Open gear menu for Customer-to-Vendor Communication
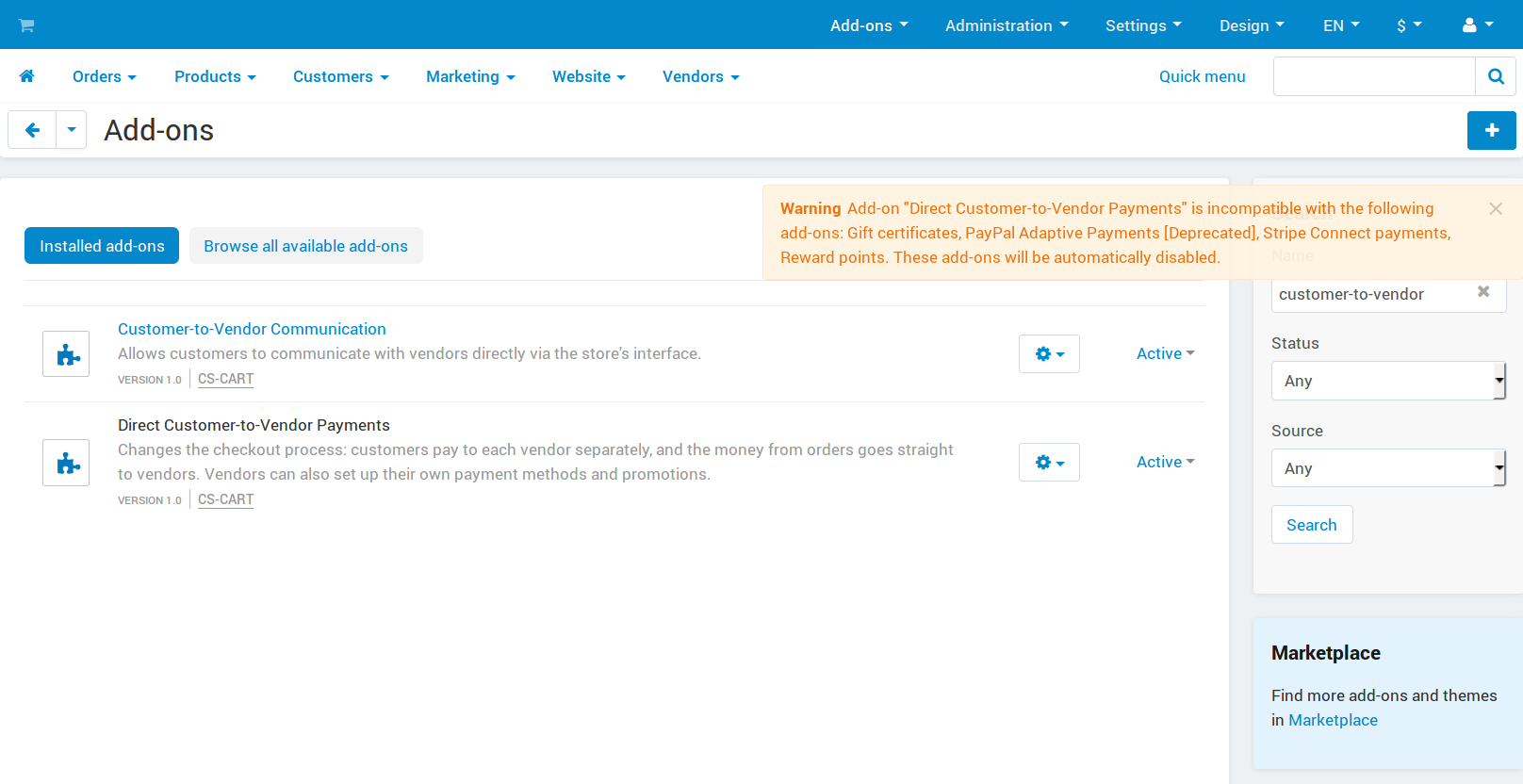1523x784 pixels. pyautogui.click(x=1049, y=354)
